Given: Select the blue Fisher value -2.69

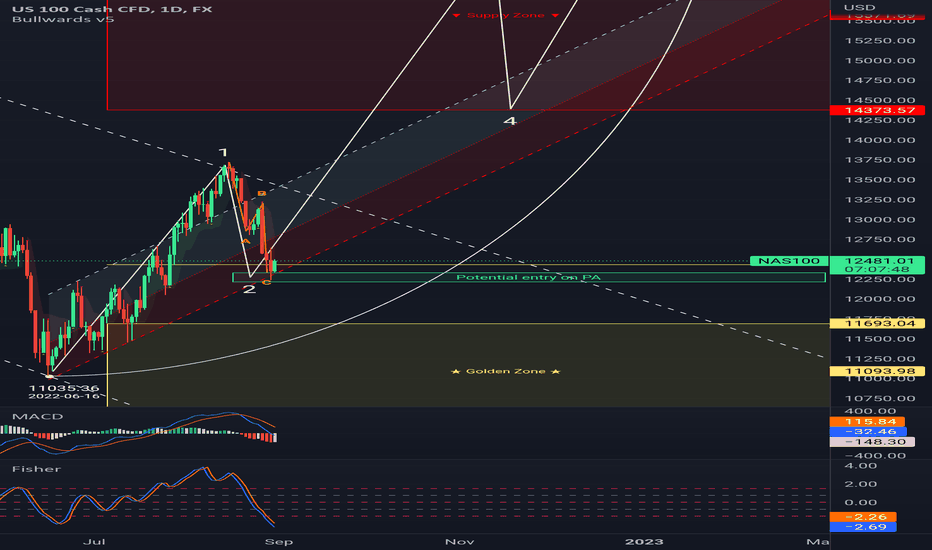Looking at the screenshot, I should [x=863, y=527].
